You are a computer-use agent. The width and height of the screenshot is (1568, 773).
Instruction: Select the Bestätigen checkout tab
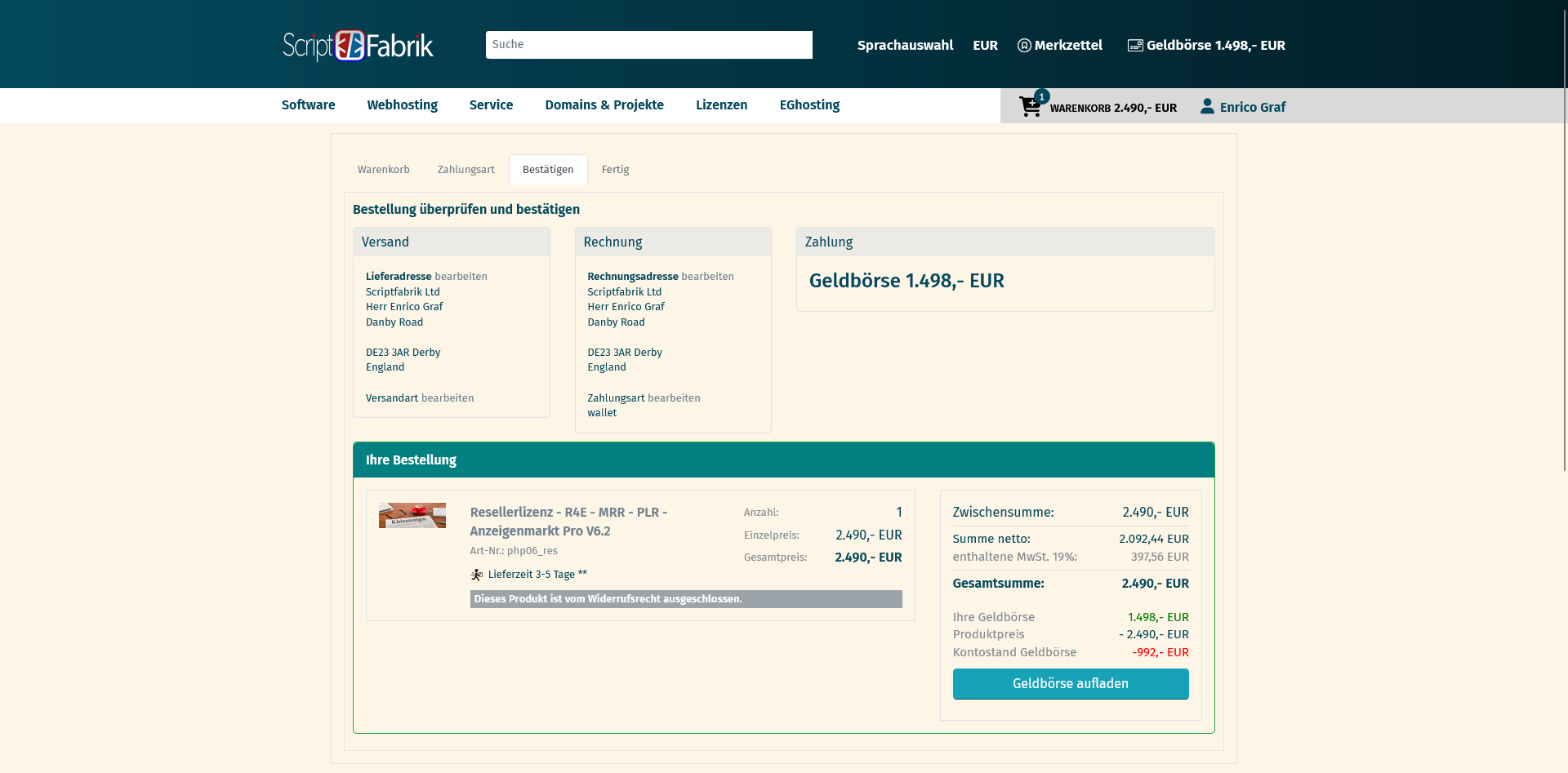coord(548,170)
